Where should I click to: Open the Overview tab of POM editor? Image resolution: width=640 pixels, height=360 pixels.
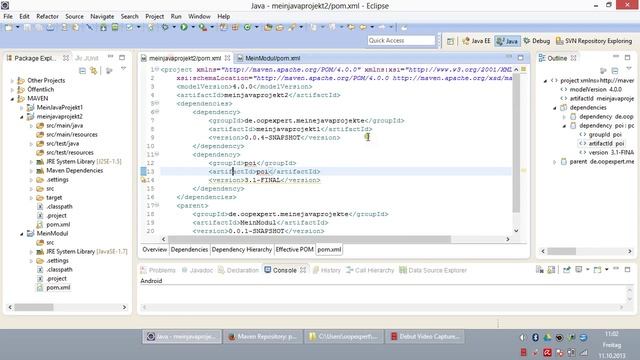point(155,249)
